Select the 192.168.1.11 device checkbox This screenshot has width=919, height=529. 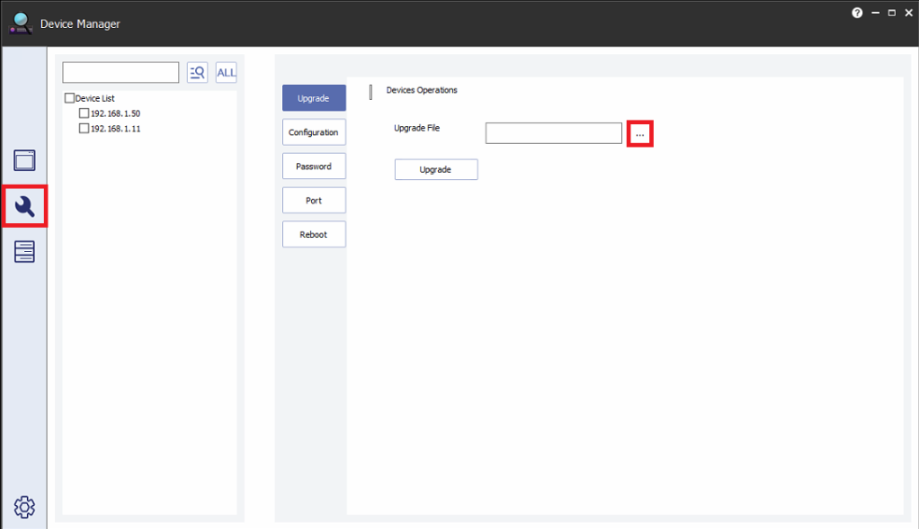[x=84, y=129]
